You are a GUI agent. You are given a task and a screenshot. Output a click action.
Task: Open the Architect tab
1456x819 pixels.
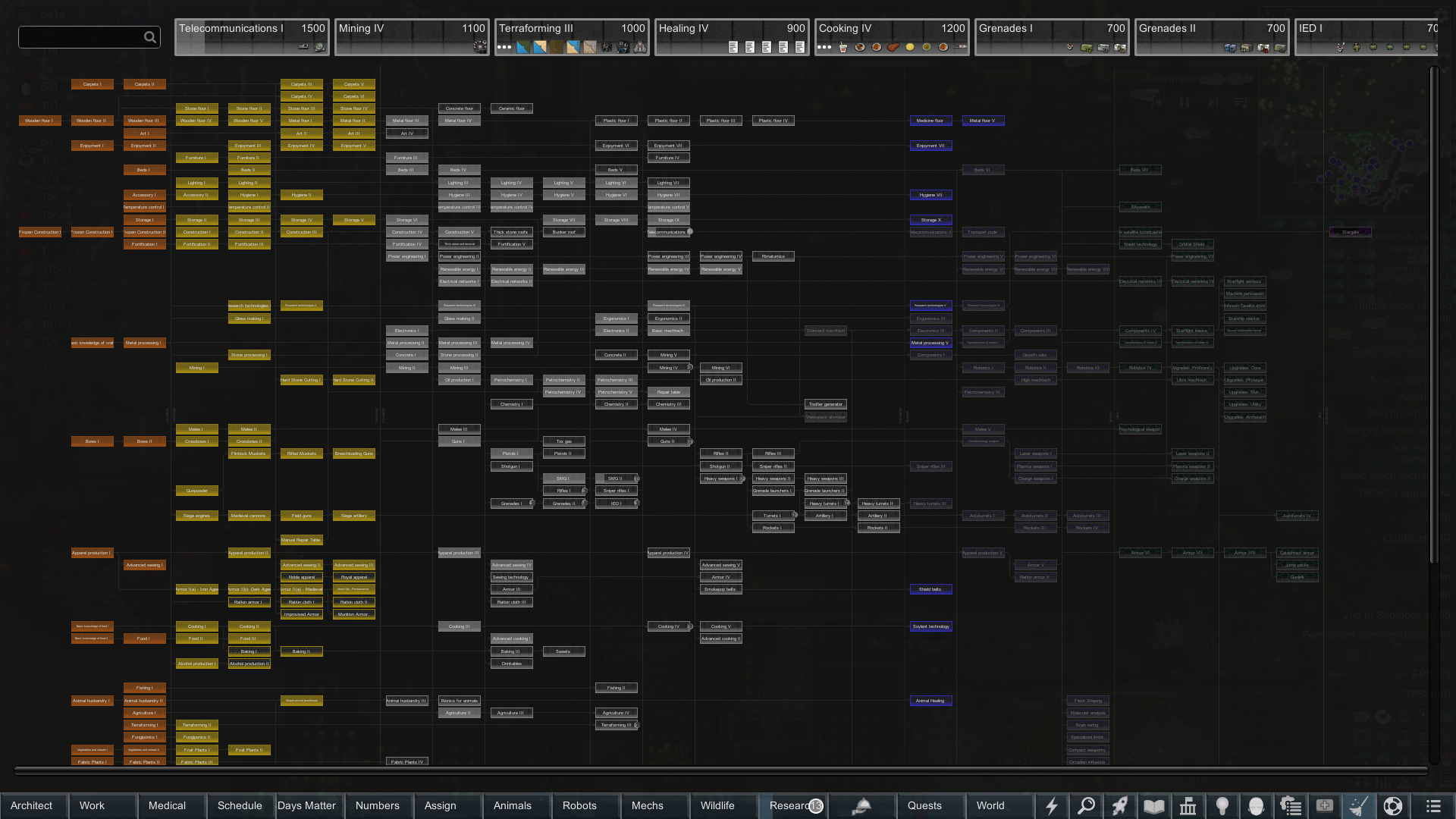pyautogui.click(x=32, y=806)
